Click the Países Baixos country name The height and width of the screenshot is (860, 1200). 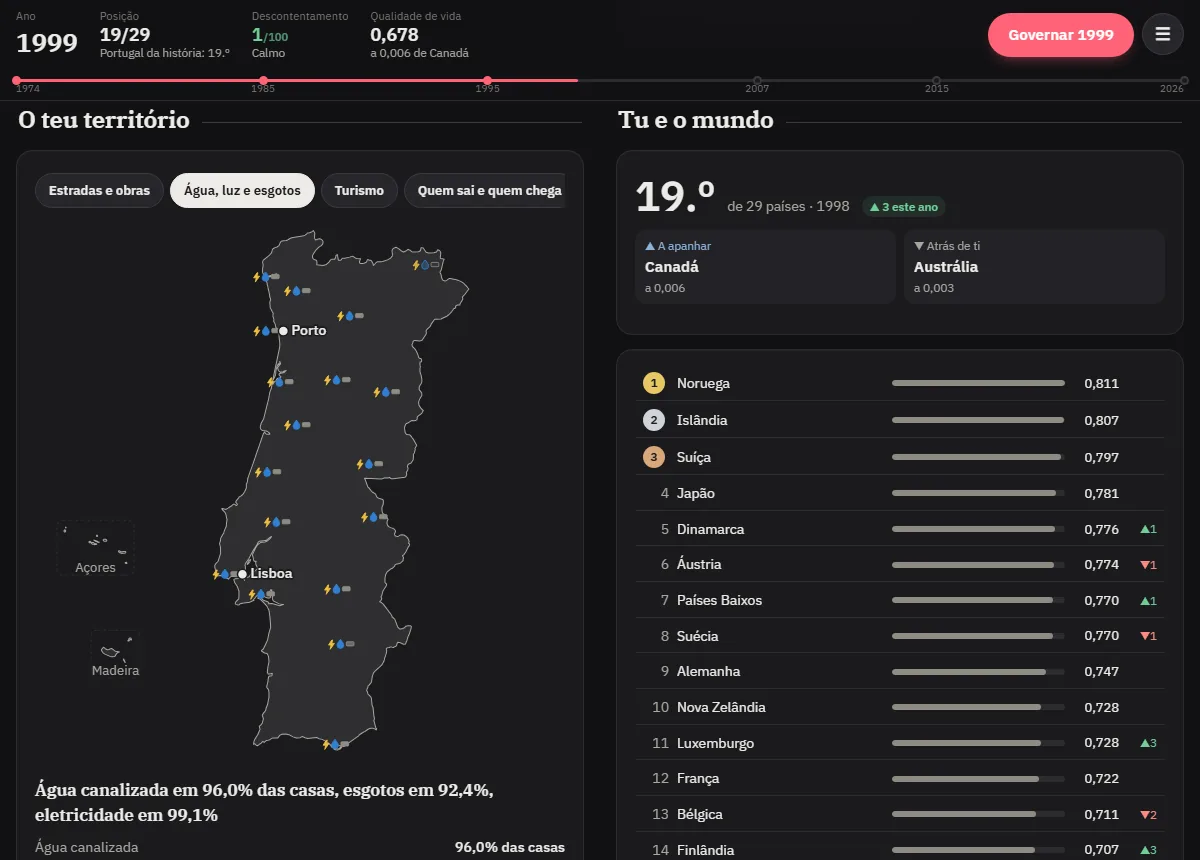719,601
